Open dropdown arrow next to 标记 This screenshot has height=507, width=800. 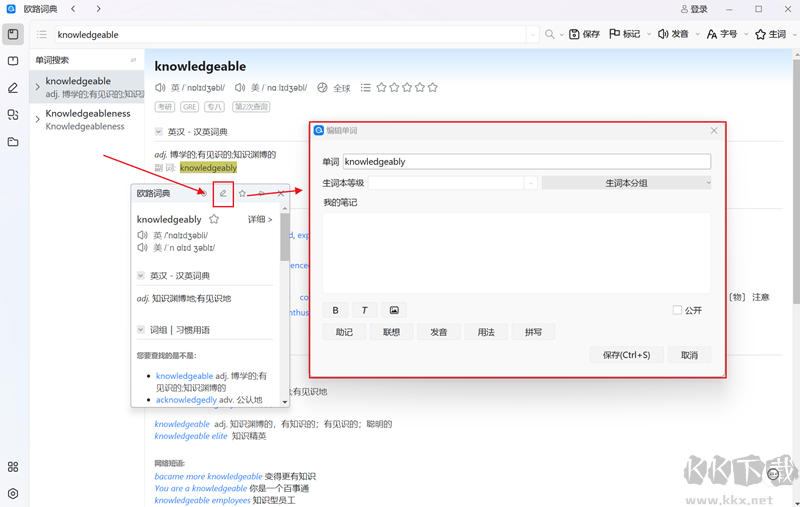point(649,34)
